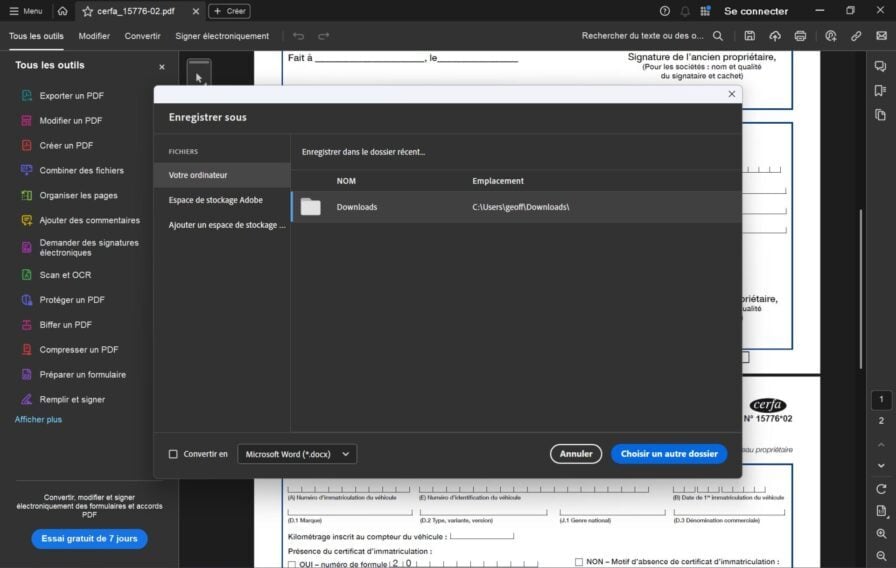Click the rotate view icon
This screenshot has width=896, height=568.
pyautogui.click(x=881, y=489)
